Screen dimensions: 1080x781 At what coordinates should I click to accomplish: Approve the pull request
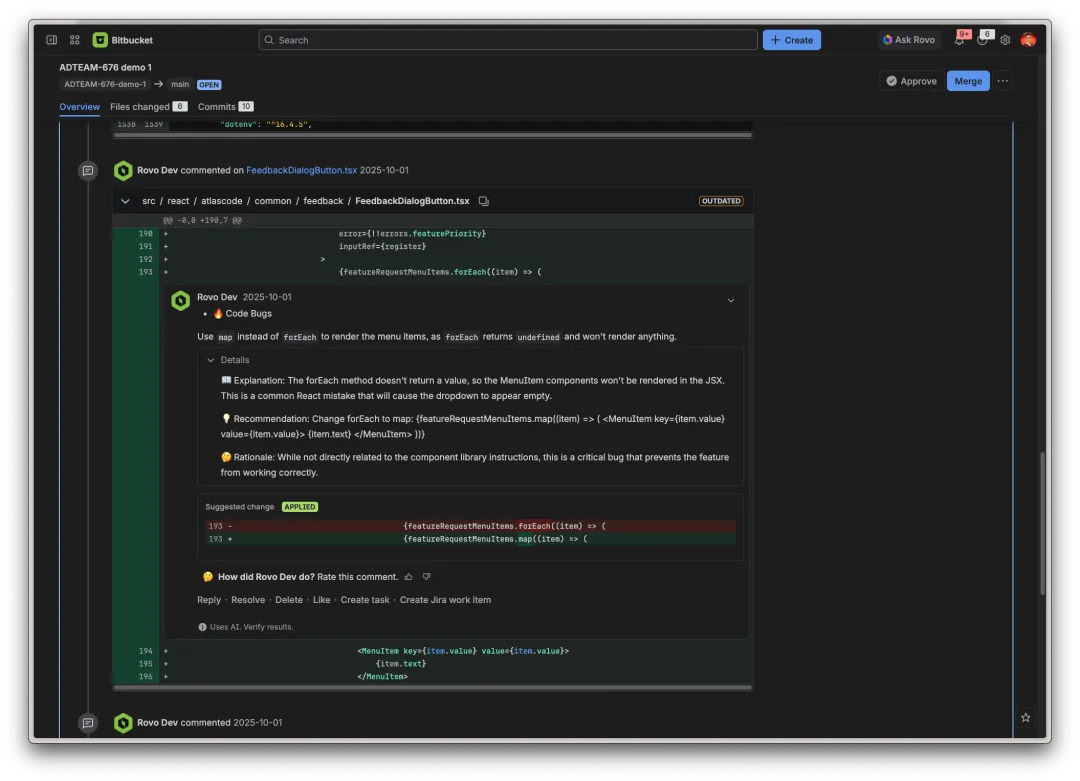tap(911, 81)
